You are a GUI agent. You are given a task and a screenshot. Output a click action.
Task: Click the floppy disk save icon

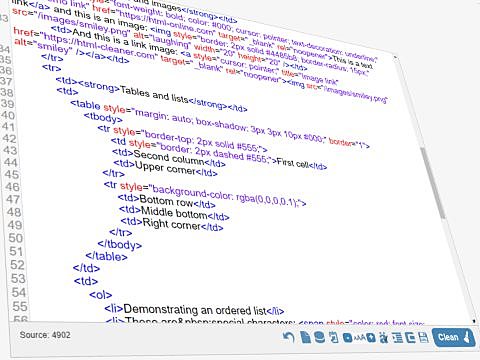point(423,338)
